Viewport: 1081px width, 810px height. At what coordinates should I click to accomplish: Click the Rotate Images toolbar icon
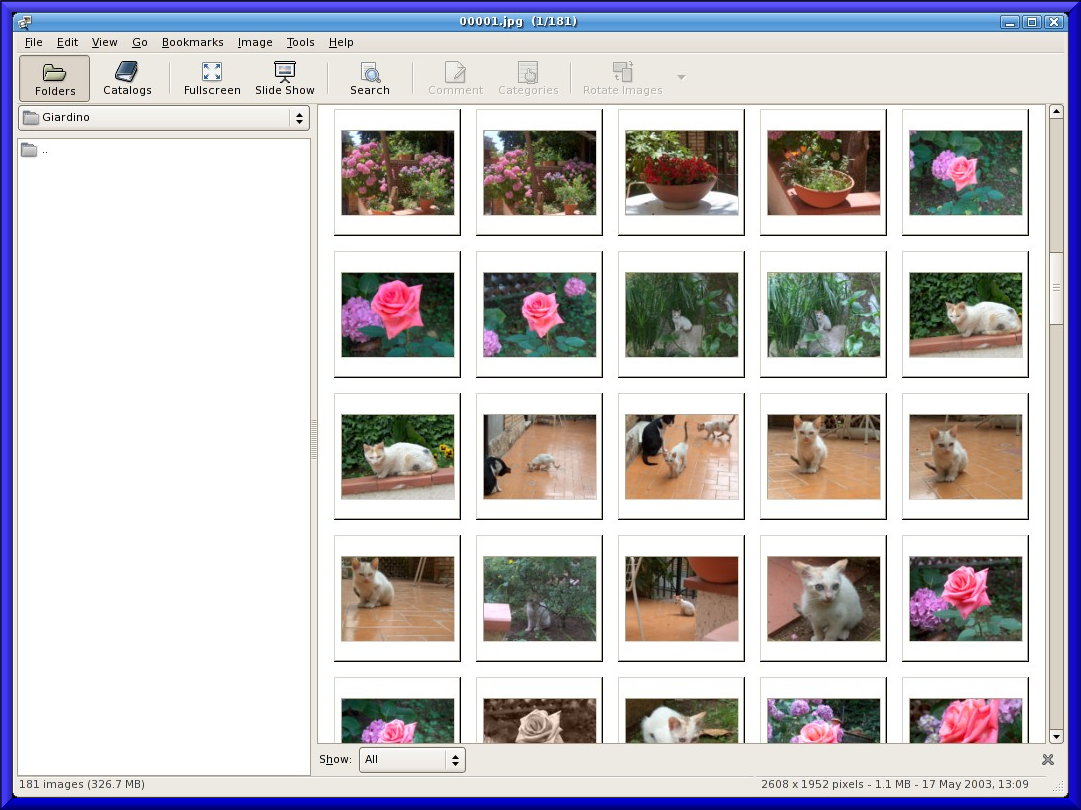[622, 78]
